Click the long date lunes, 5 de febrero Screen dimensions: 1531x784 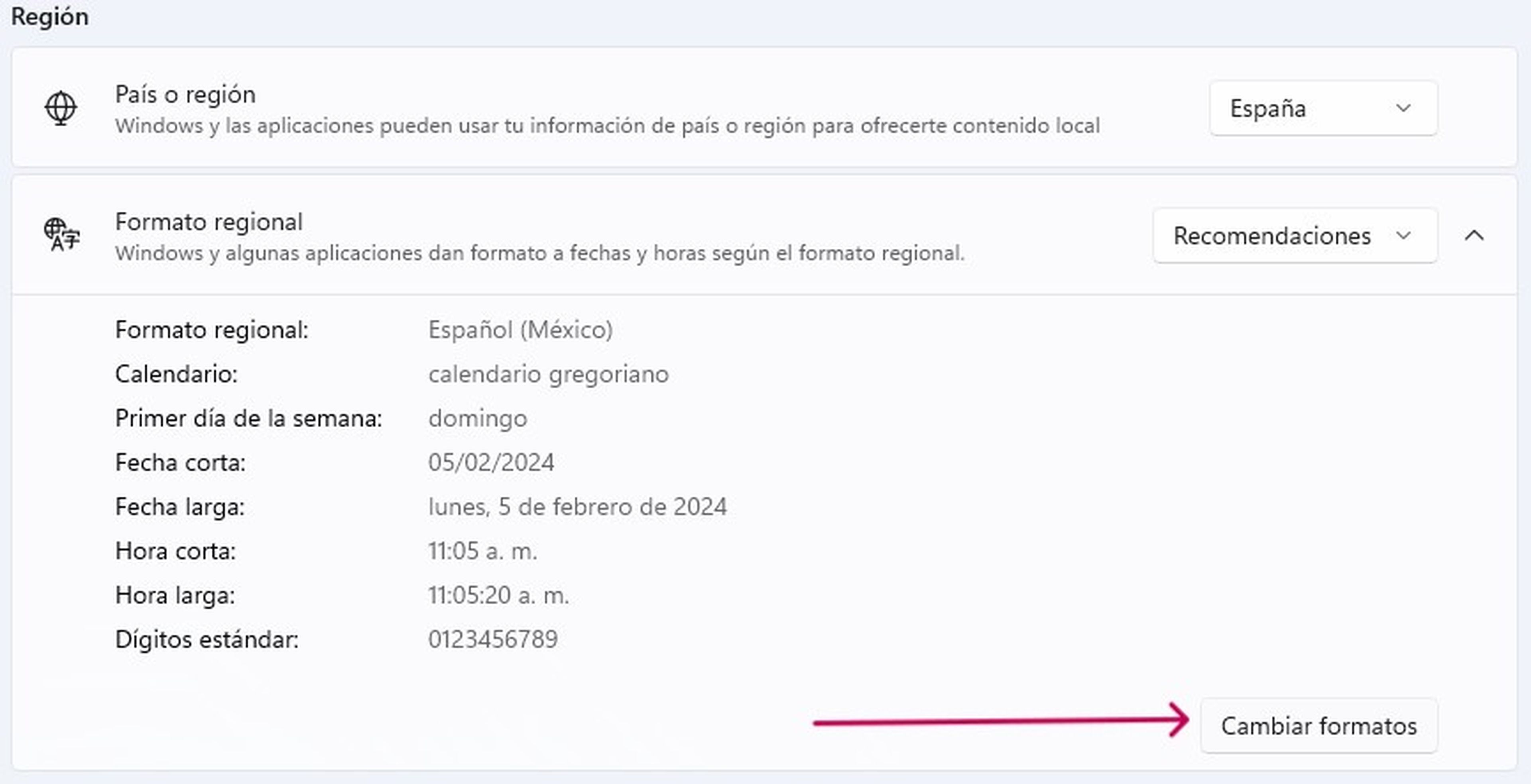click(577, 507)
